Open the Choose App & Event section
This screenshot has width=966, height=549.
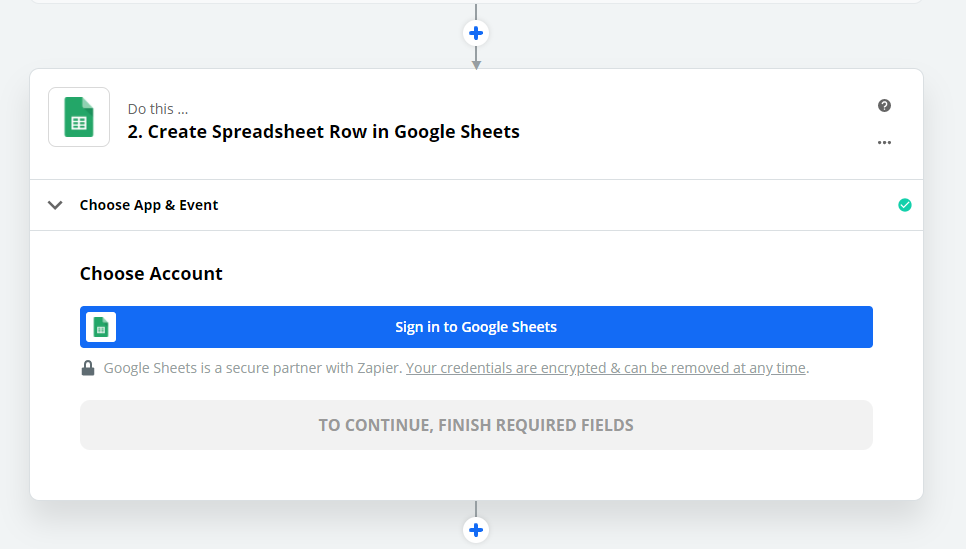click(x=476, y=205)
